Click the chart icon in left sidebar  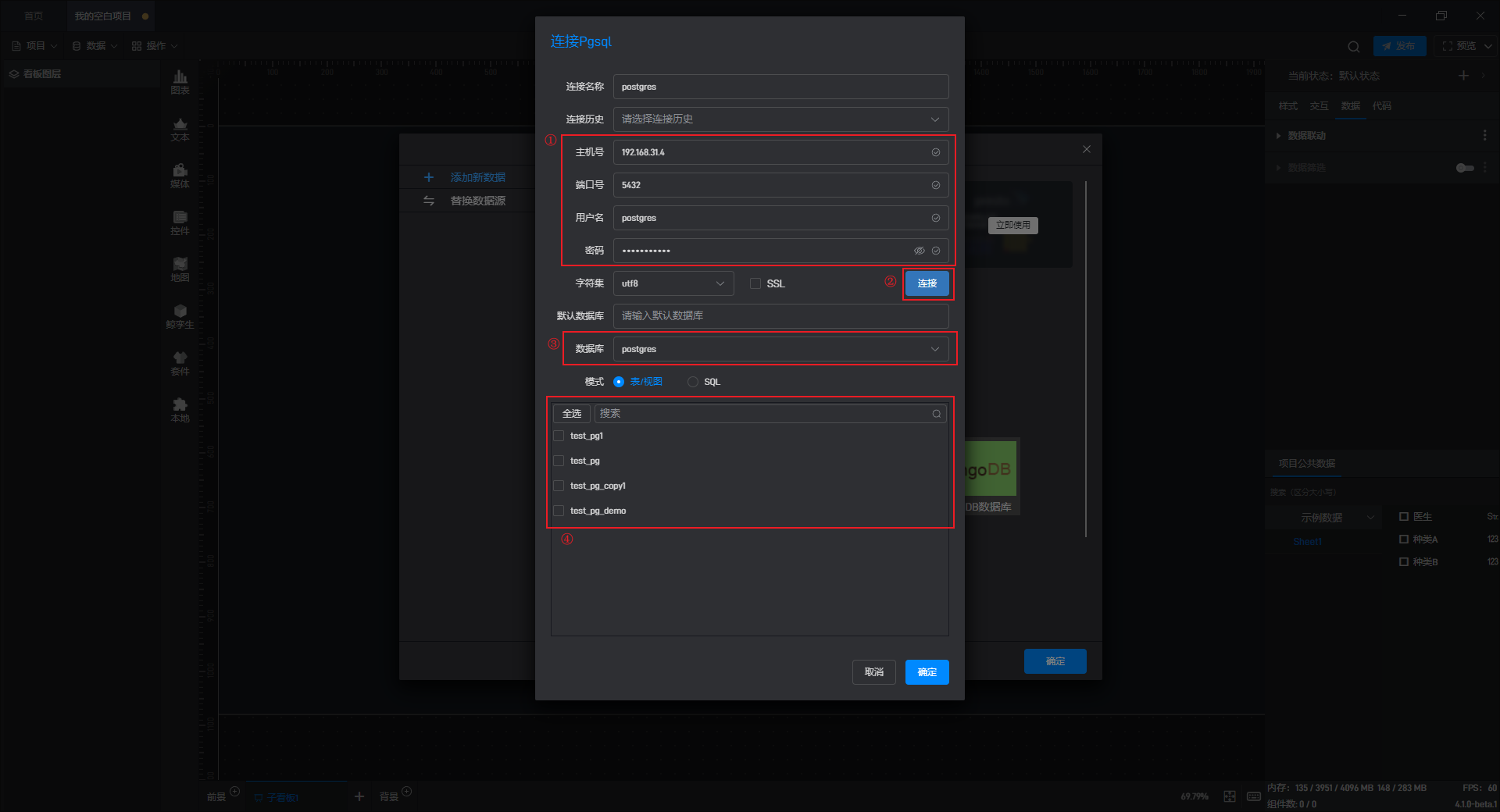pyautogui.click(x=180, y=80)
